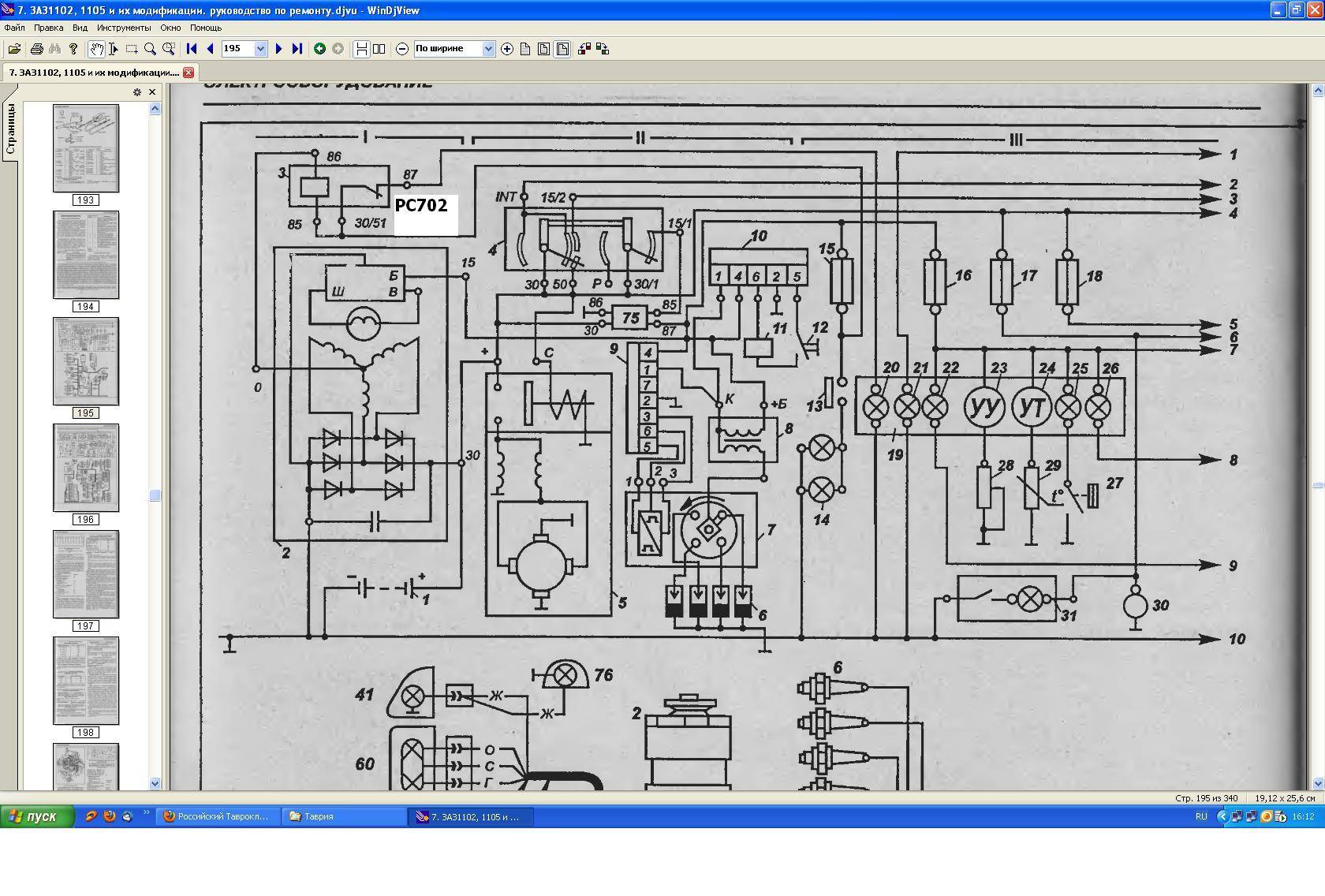1325x896 pixels.
Task: Zoom out with minus button
Action: (402, 49)
